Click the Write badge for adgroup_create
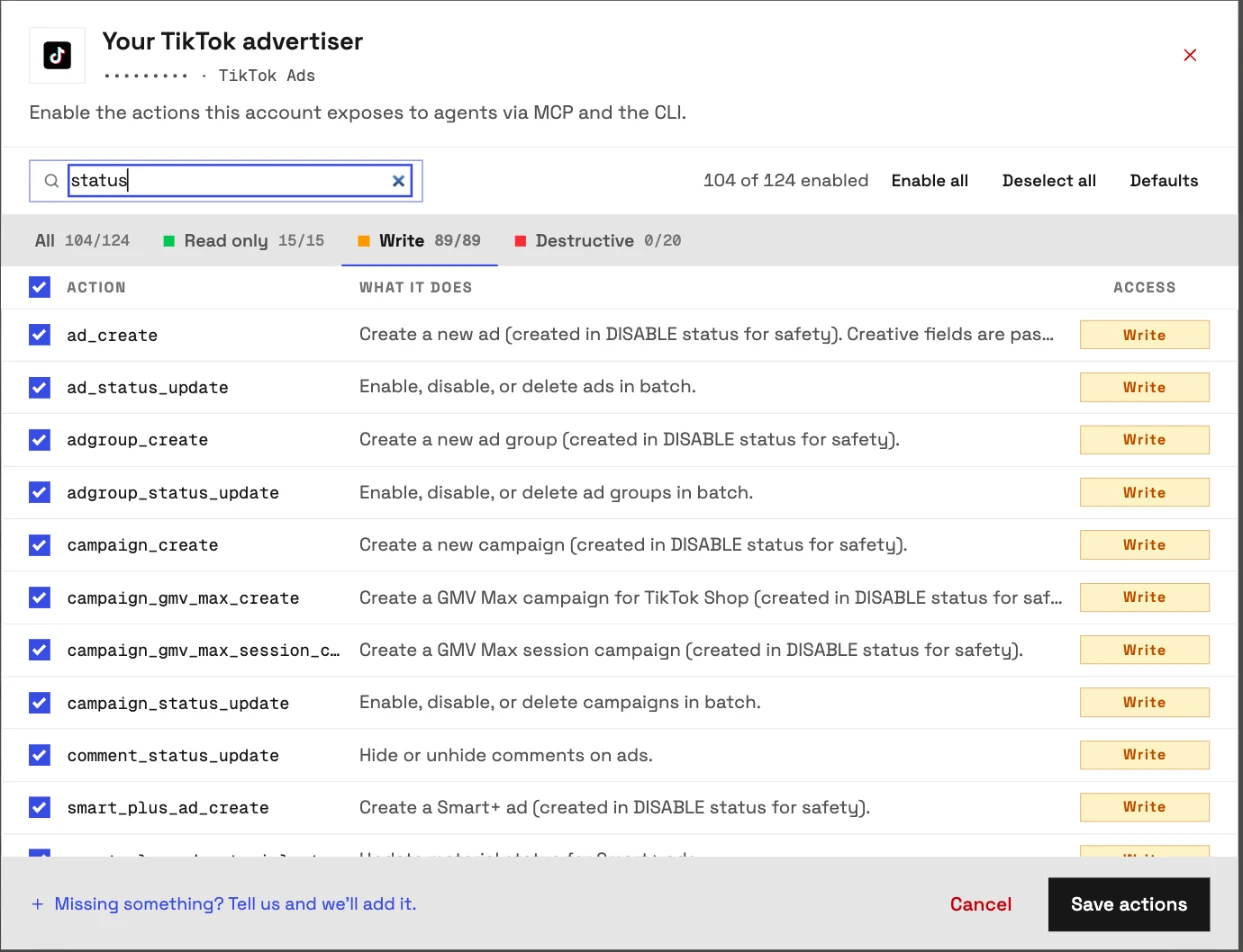This screenshot has width=1243, height=952. [1144, 439]
